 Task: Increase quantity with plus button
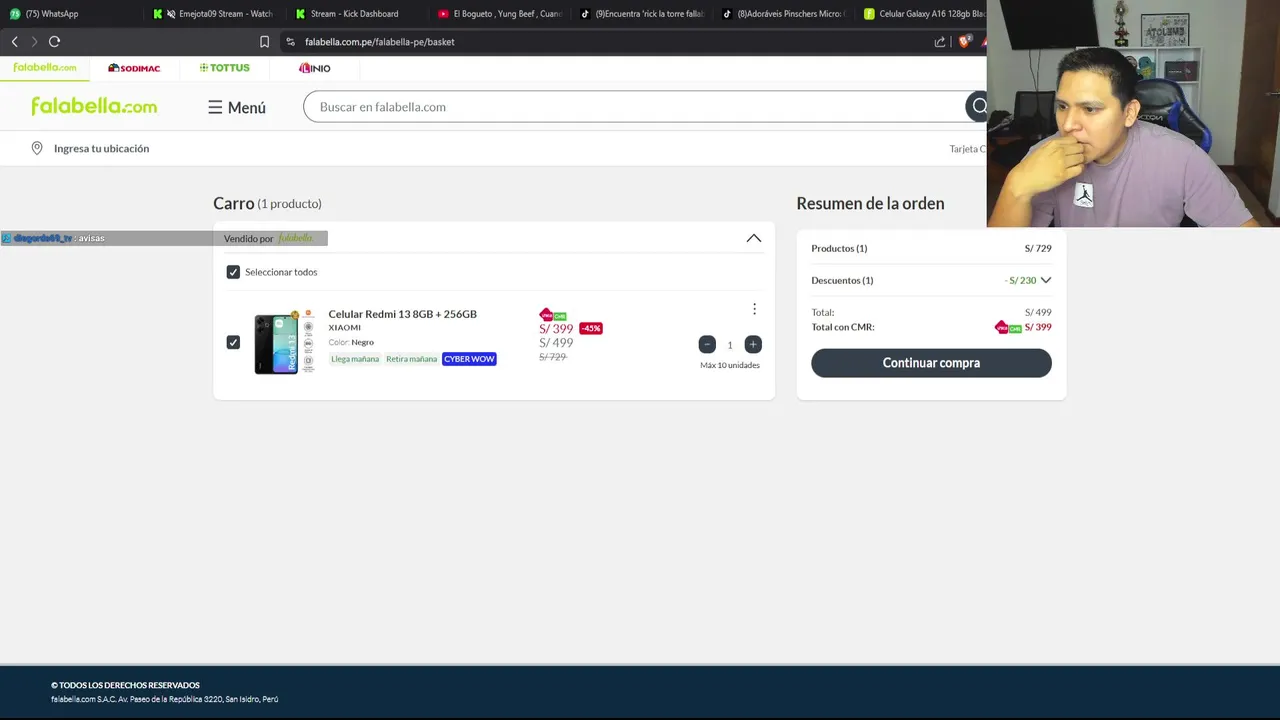(753, 344)
